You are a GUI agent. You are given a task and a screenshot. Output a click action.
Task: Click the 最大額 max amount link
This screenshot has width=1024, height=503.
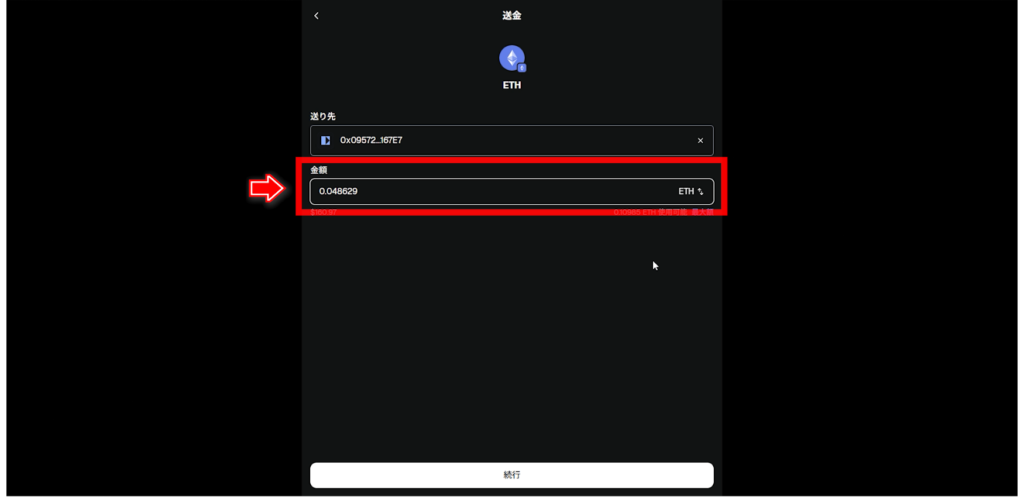[702, 212]
